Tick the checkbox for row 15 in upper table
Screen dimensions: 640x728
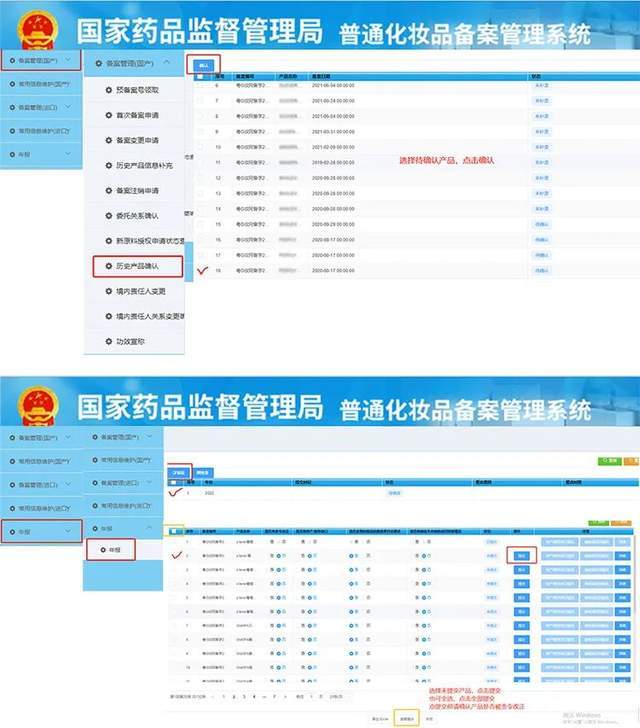[200, 224]
